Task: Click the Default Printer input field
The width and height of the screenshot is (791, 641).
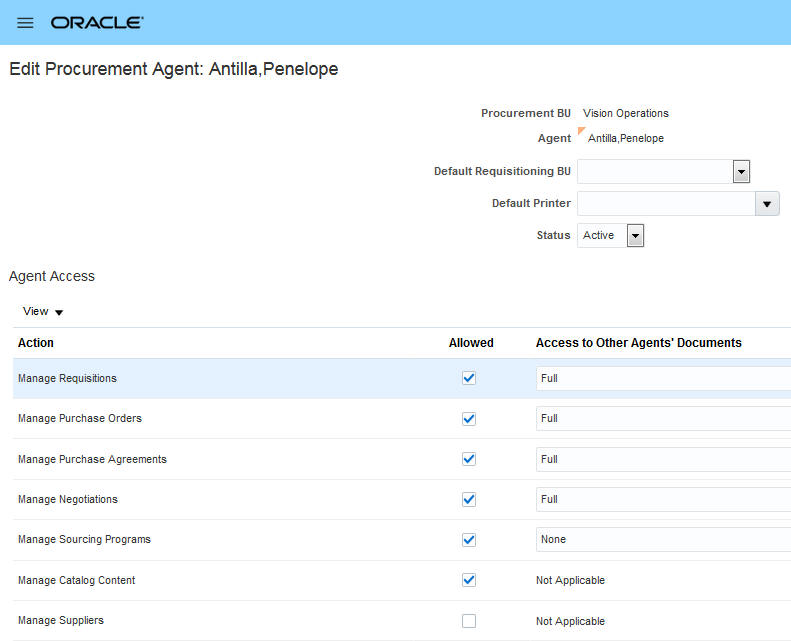Action: tap(666, 204)
